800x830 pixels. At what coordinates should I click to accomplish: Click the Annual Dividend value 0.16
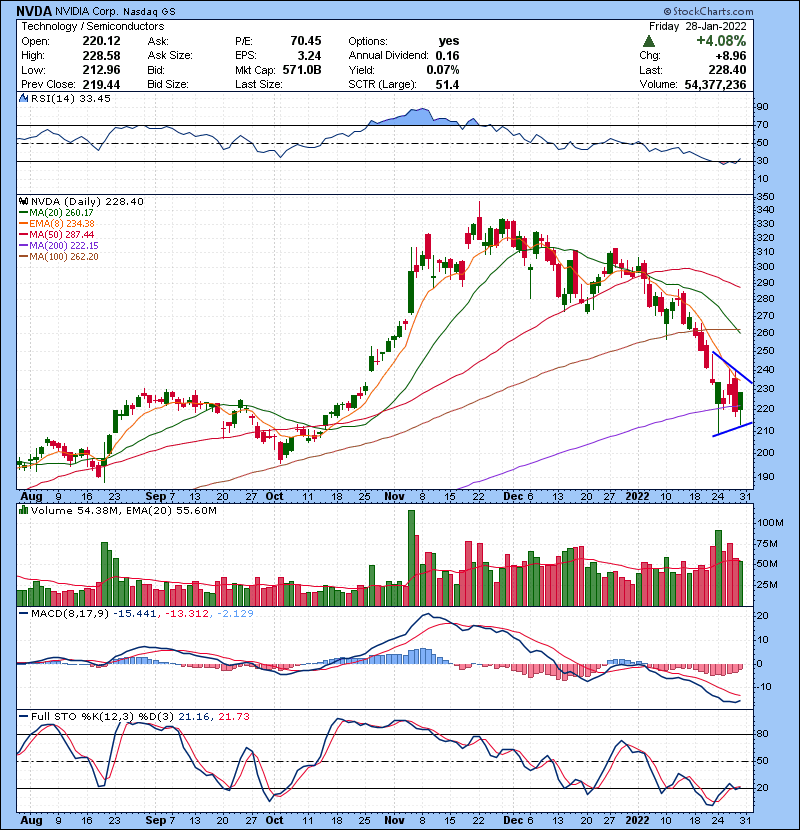[x=447, y=56]
